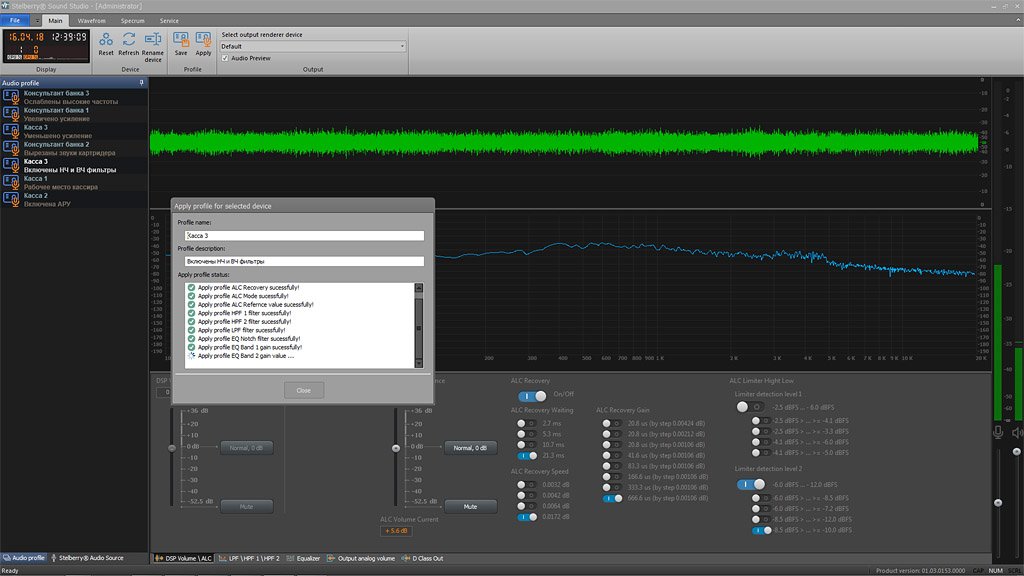1024x576 pixels.
Task: Click the Apply profile icon
Action: [x=203, y=40]
